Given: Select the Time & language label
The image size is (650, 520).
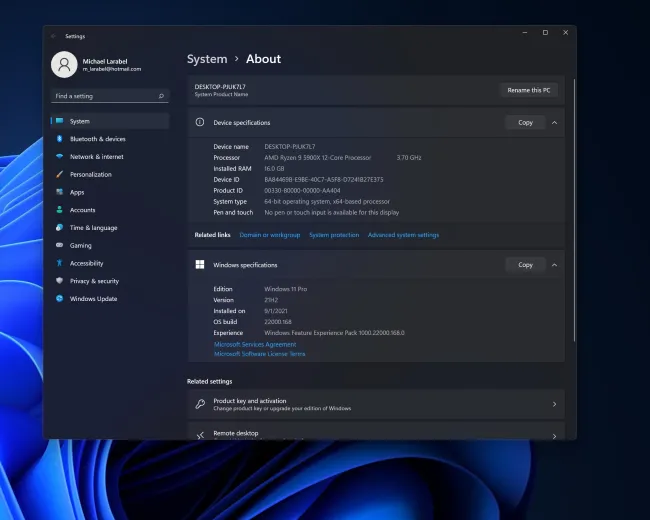Looking at the screenshot, I should [x=93, y=228].
